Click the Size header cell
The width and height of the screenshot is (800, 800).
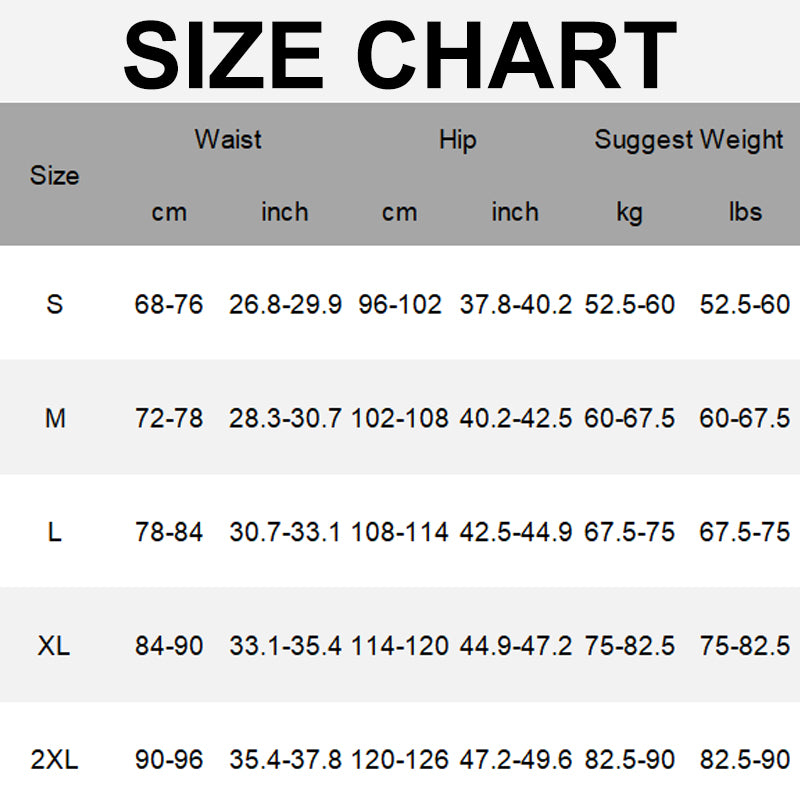coord(54,176)
